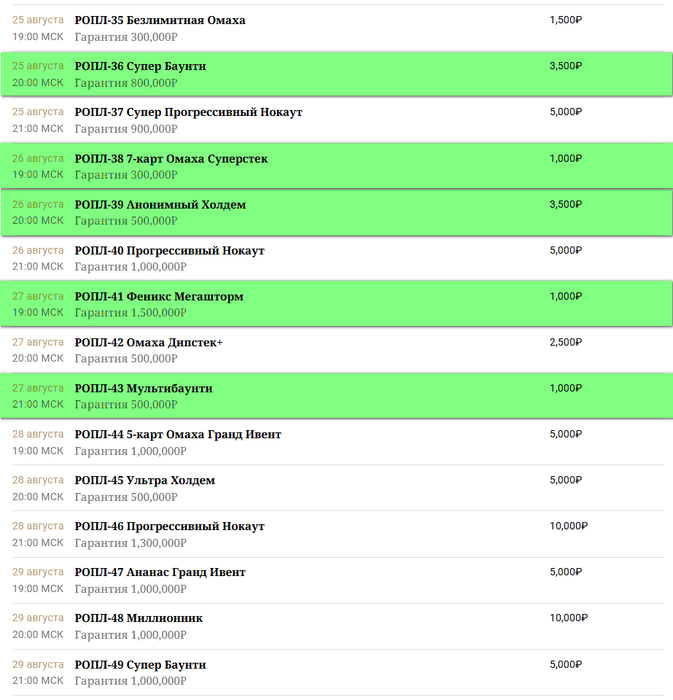This screenshot has width=673, height=700.
Task: Click Гарантия 1,000,000₽ under РОПЛ-47
Action: [130, 589]
